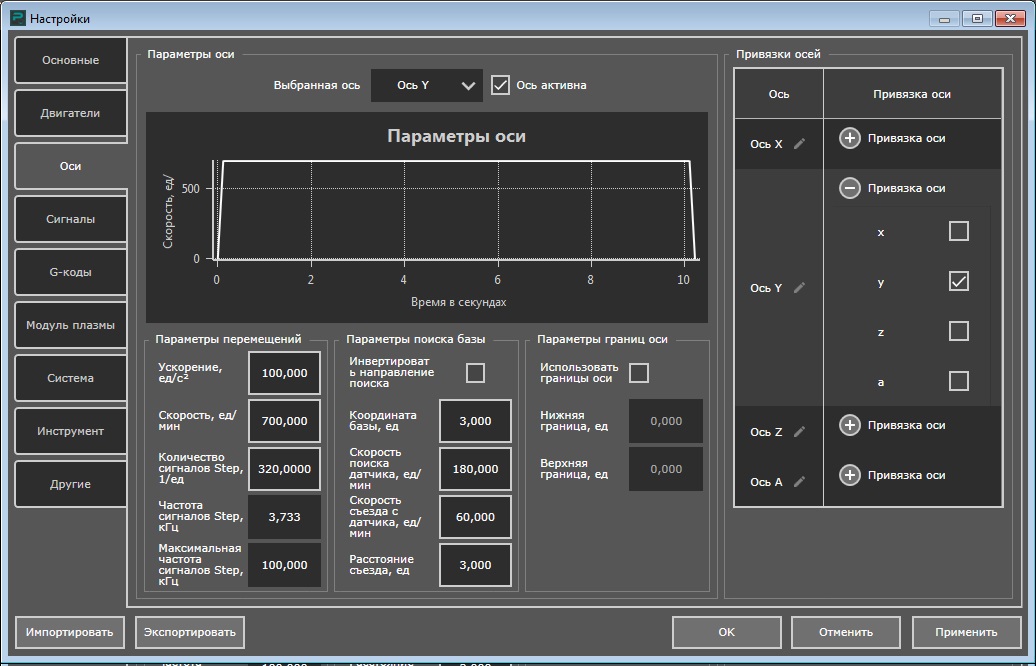Check Использовать границы оси checkbox

(x=639, y=373)
